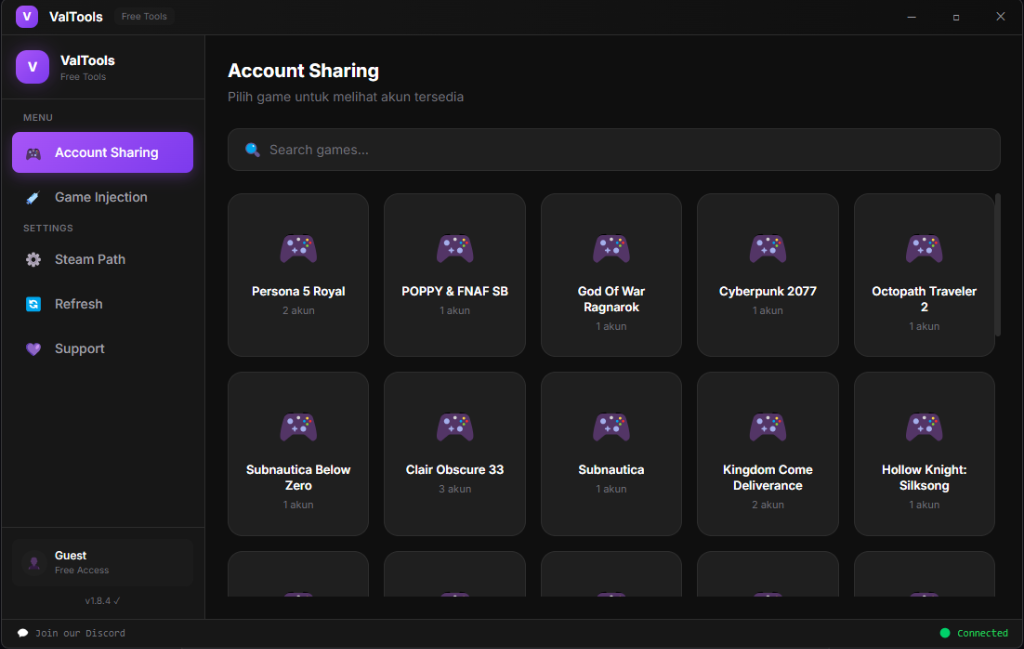Click the Free Tools badge in title bar
This screenshot has width=1024, height=649.
[143, 16]
